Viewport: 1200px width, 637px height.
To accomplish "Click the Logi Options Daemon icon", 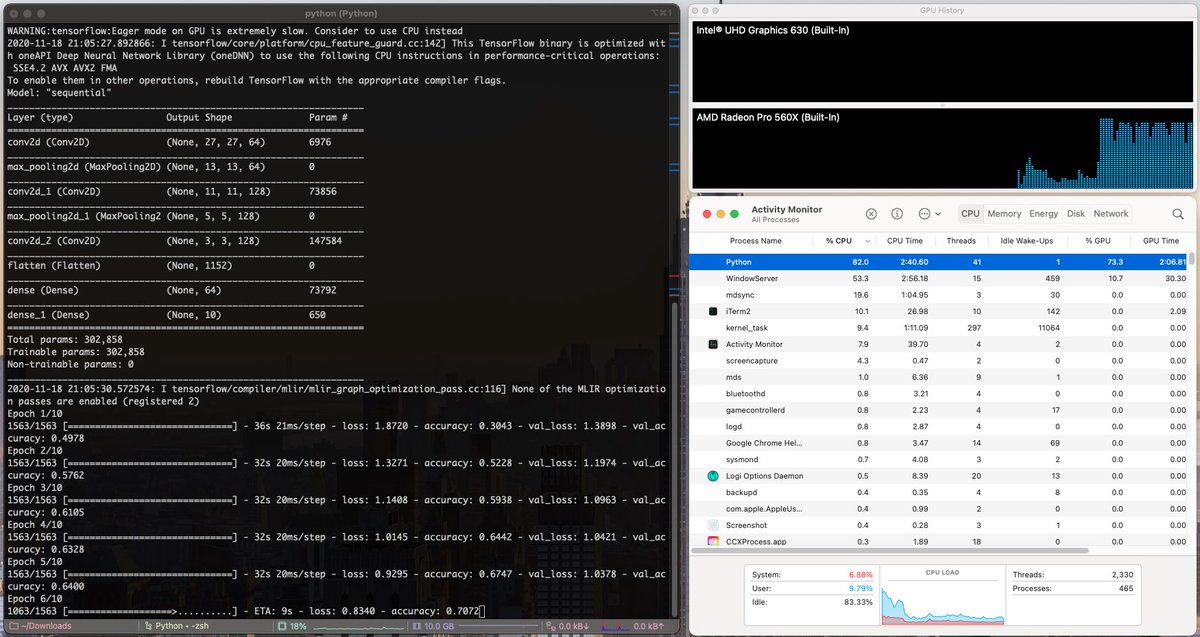I will click(x=713, y=476).
